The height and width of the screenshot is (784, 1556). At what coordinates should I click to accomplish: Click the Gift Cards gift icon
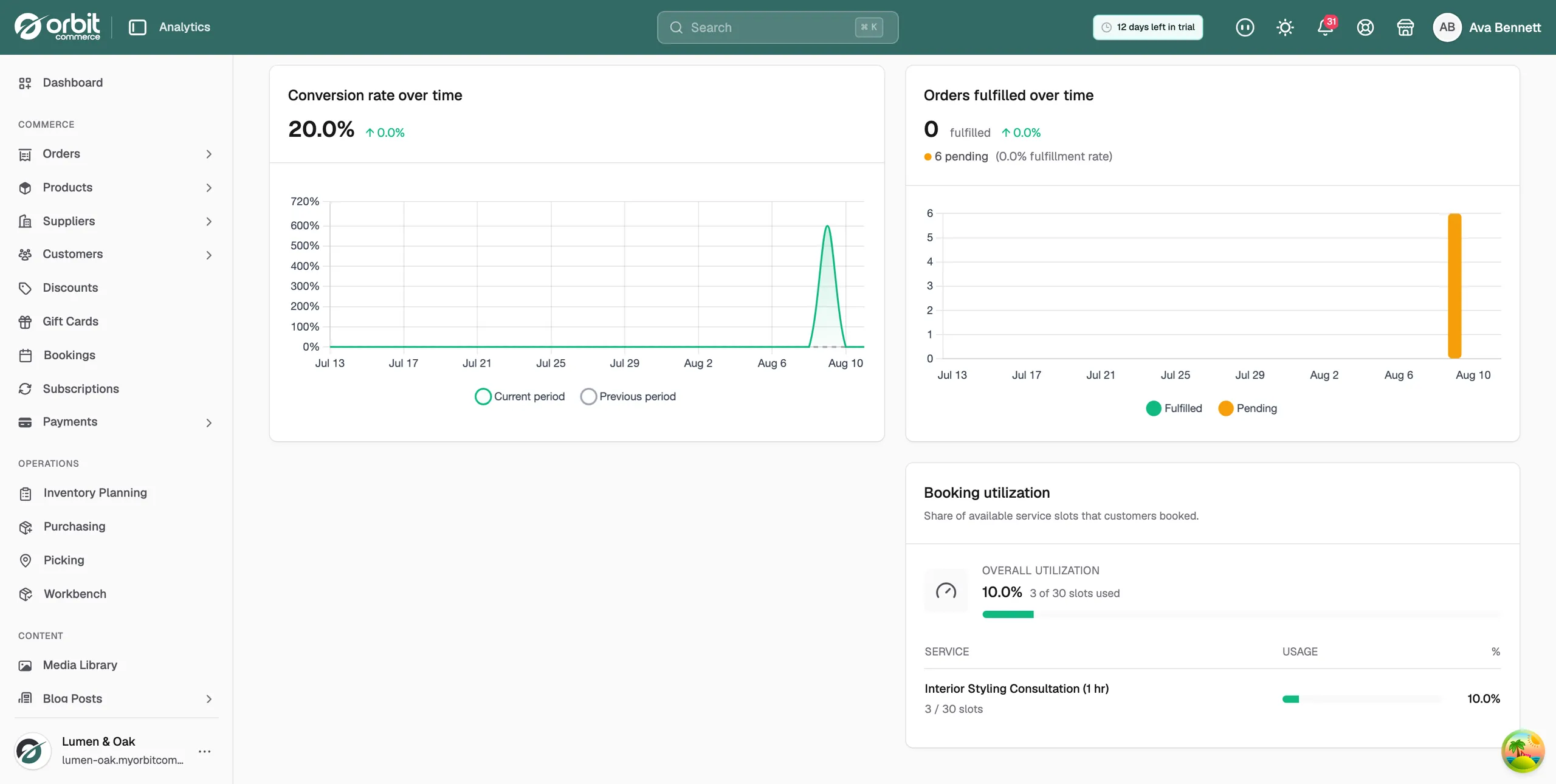pos(25,322)
